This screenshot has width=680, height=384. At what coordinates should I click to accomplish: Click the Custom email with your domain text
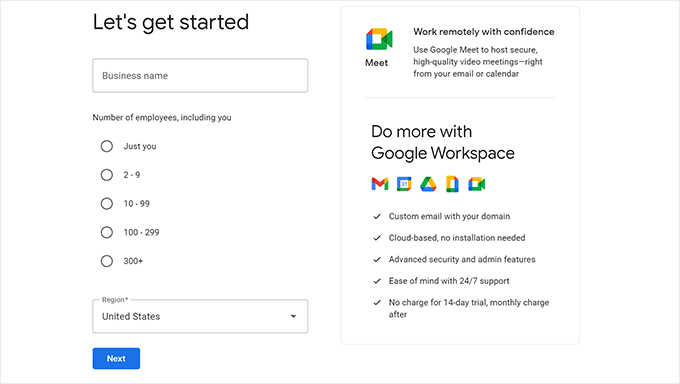pyautogui.click(x=449, y=216)
